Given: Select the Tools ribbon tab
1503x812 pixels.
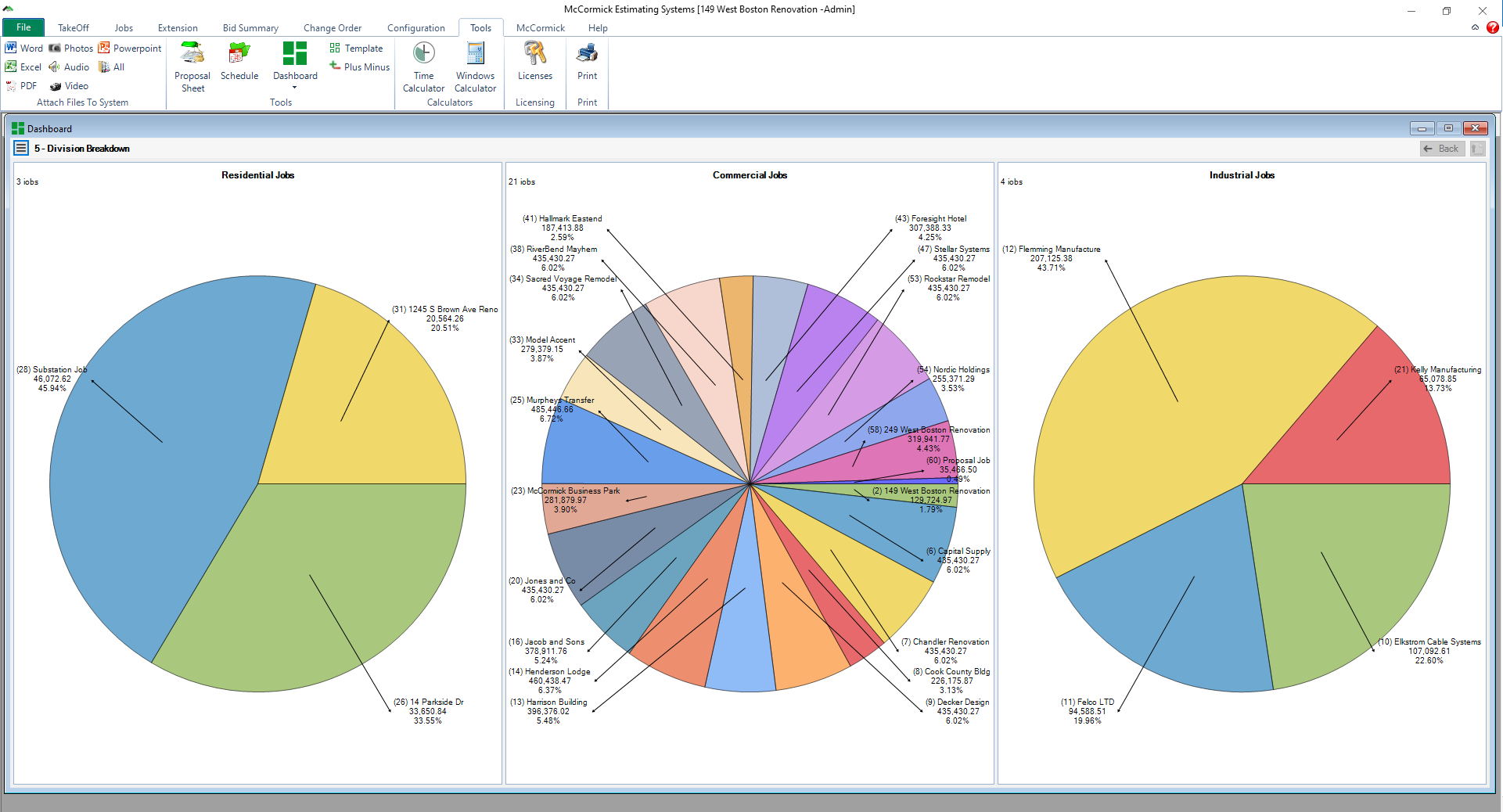Looking at the screenshot, I should point(480,27).
